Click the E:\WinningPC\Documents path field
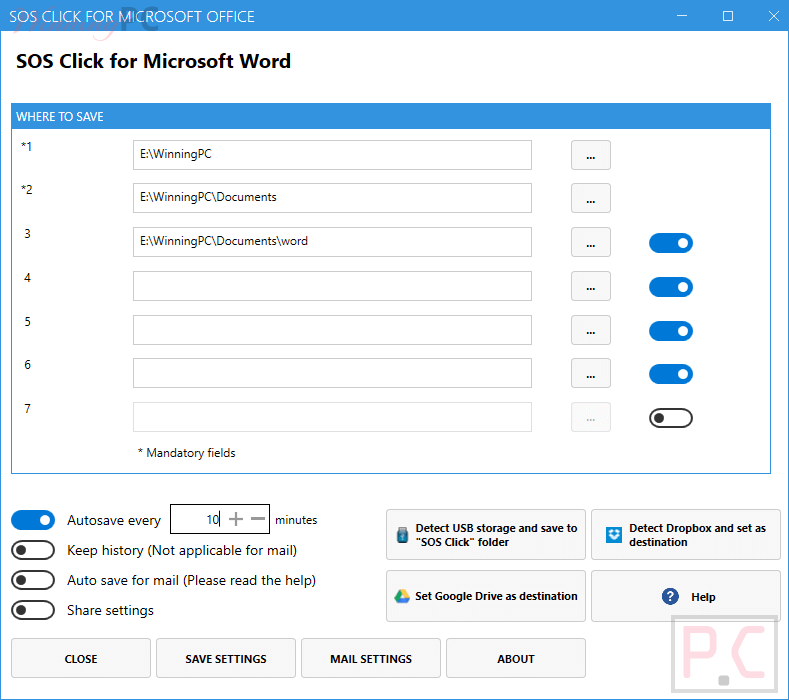This screenshot has height=700, width=789. 332,198
